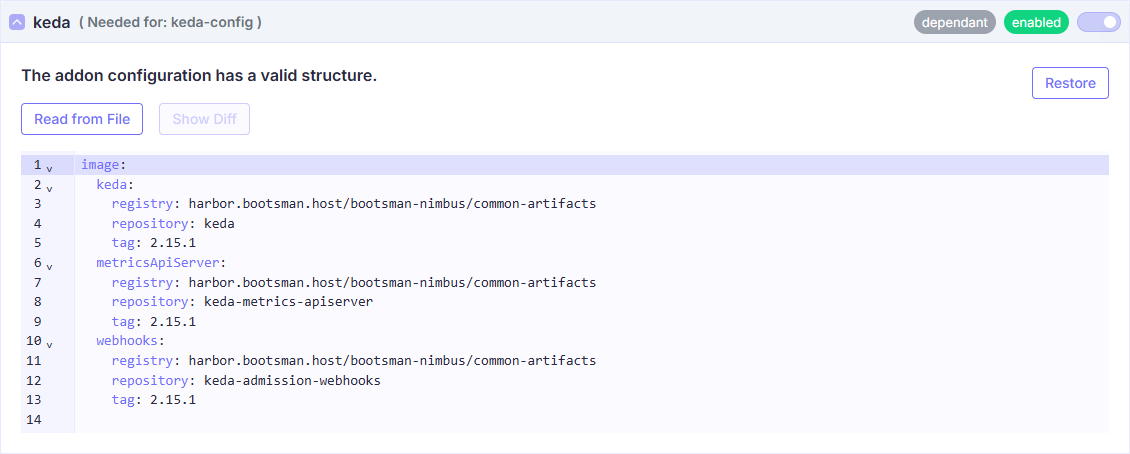This screenshot has width=1130, height=454.
Task: Click the registry URL on line 3
Action: (x=392, y=204)
